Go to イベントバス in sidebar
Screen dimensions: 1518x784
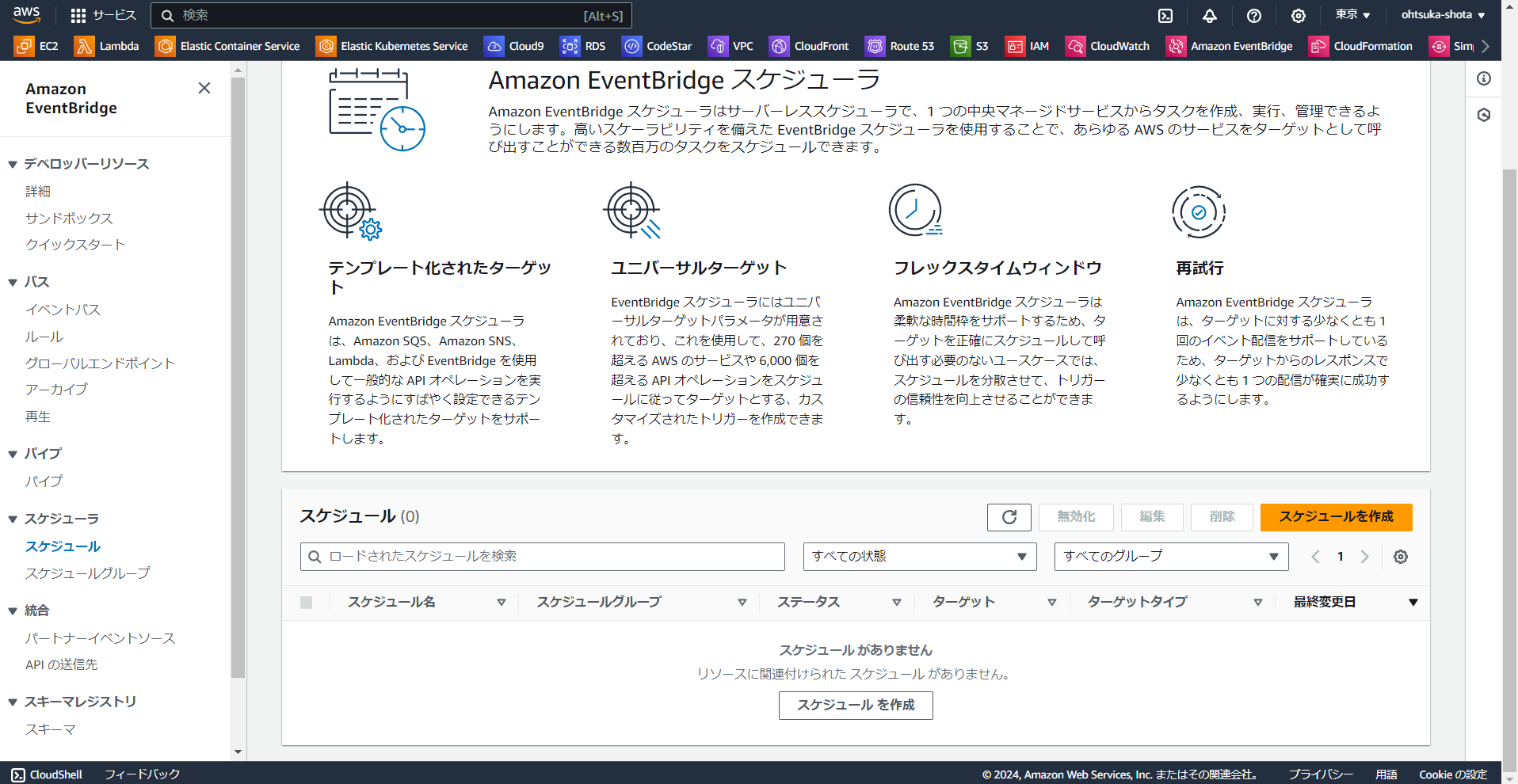[63, 310]
